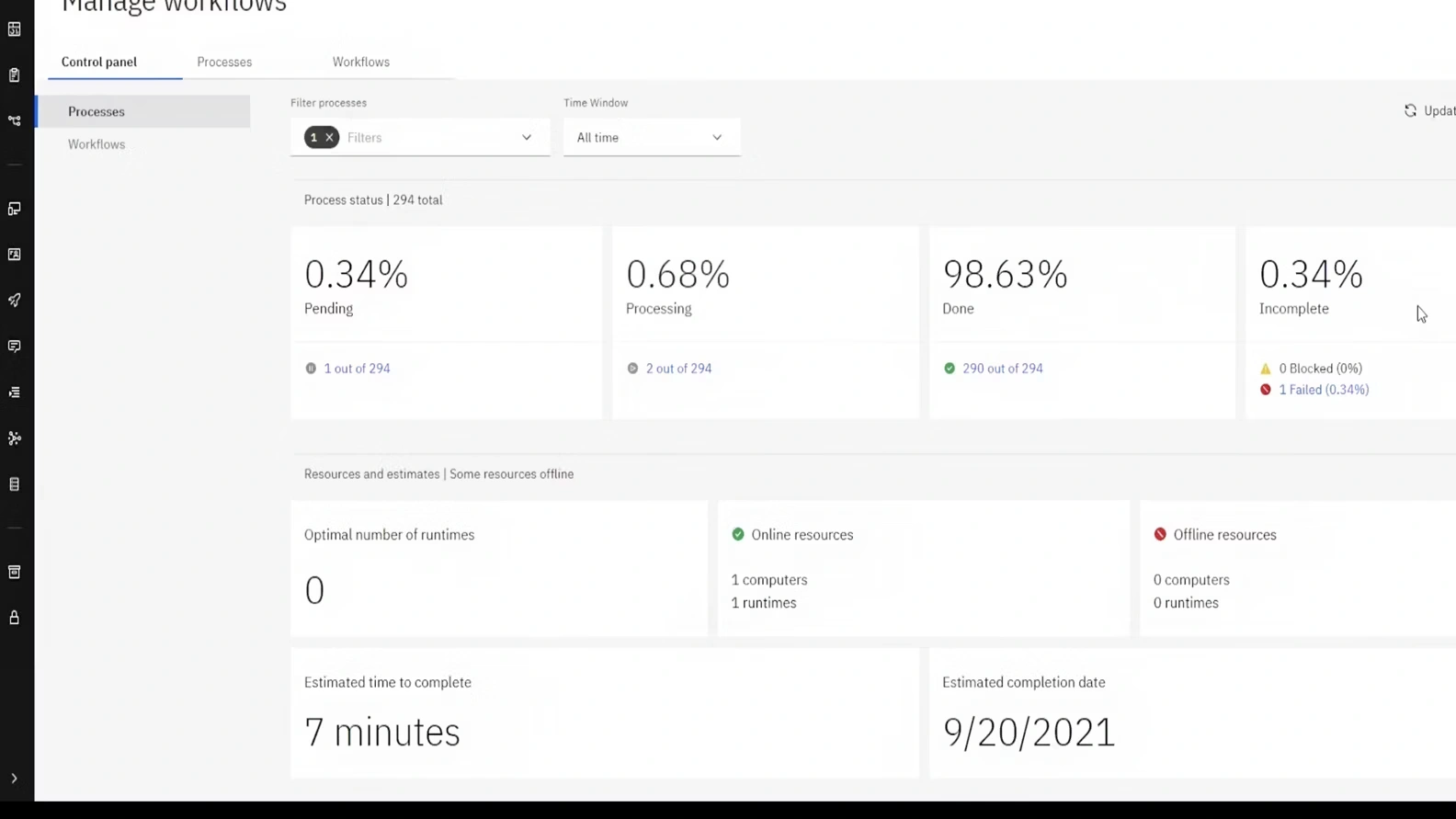Click the yellow blocked warning icon
Screen dimensions: 1456x819
coord(1266,369)
